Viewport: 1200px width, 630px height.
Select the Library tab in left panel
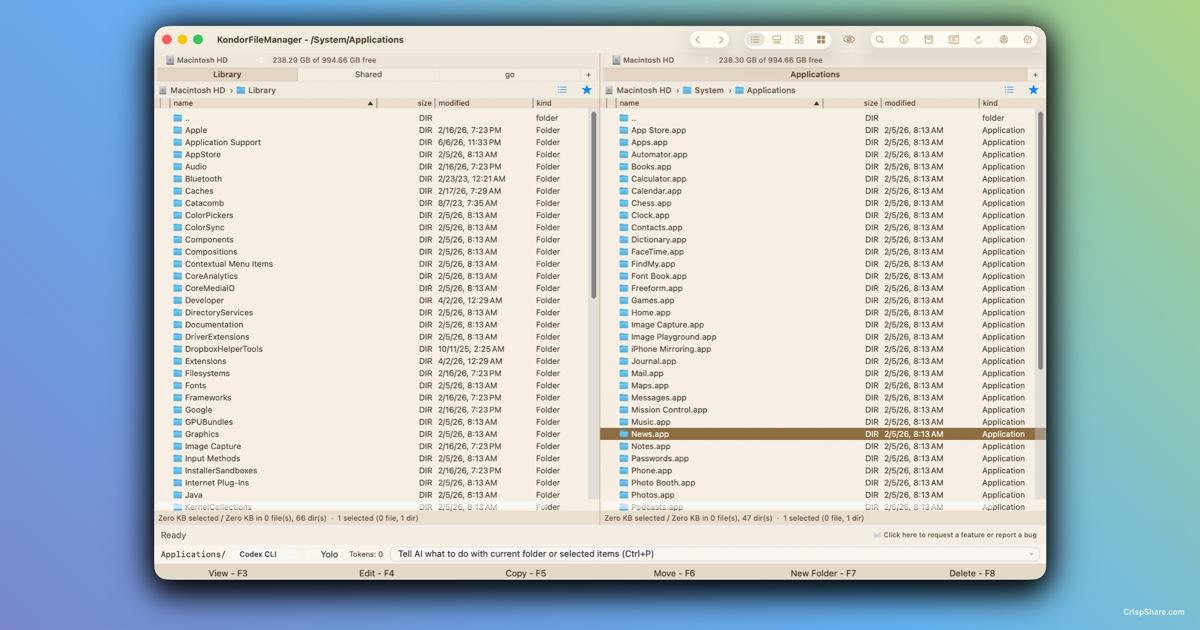[227, 75]
